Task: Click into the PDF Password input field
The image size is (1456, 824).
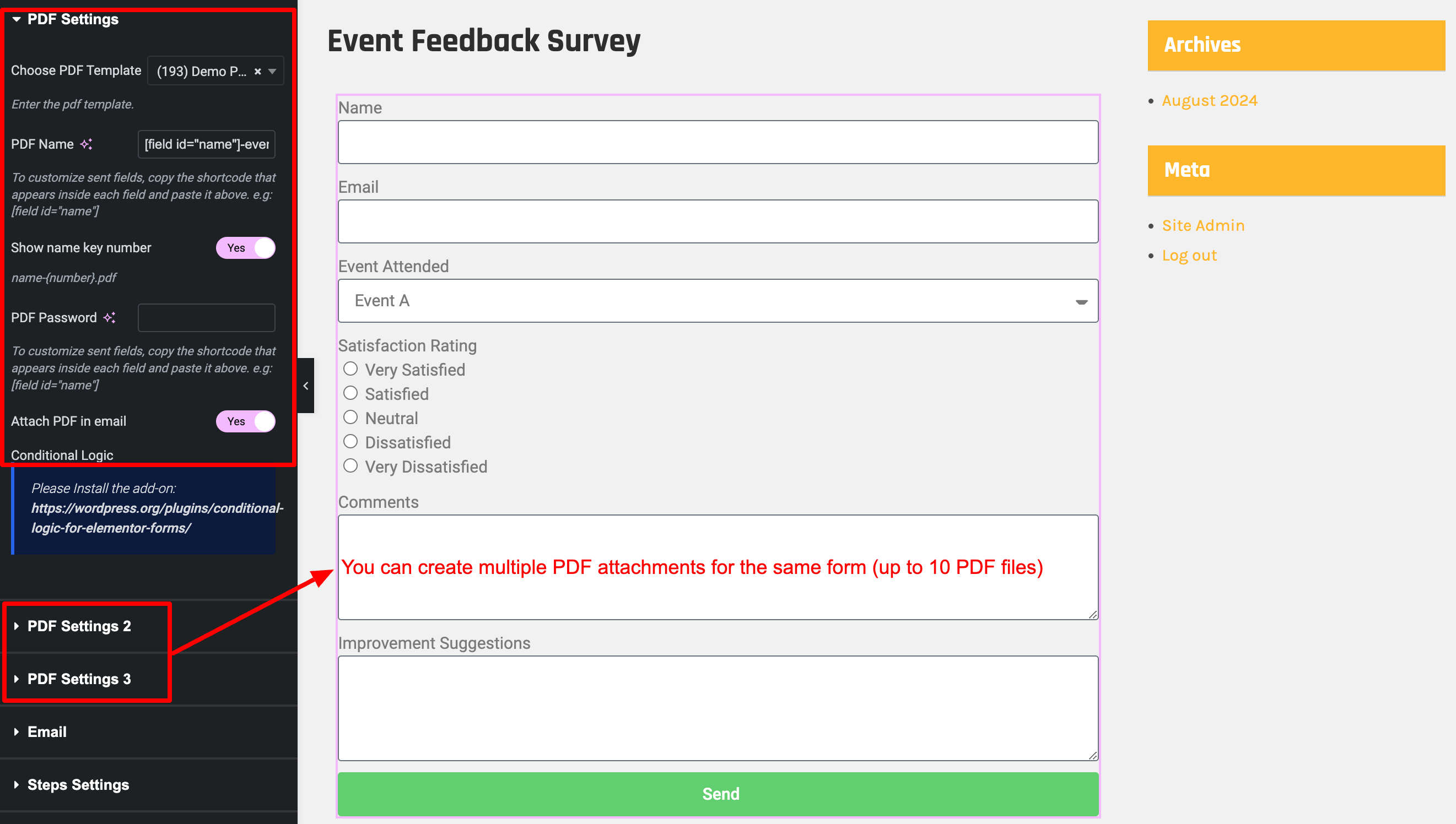Action: click(x=207, y=317)
